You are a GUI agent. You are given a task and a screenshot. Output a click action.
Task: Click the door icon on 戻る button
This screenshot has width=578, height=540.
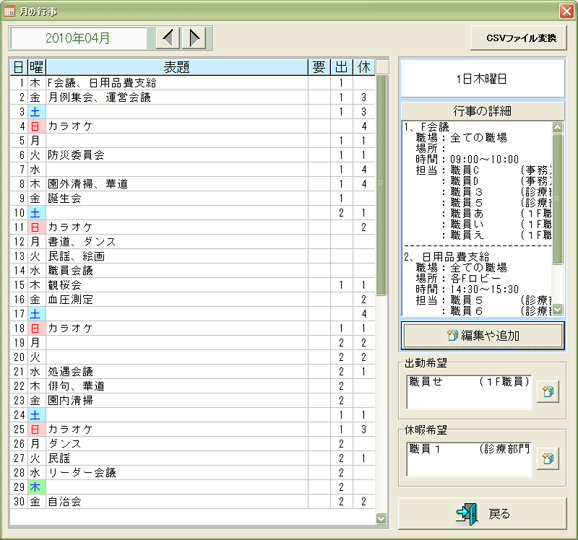467,514
